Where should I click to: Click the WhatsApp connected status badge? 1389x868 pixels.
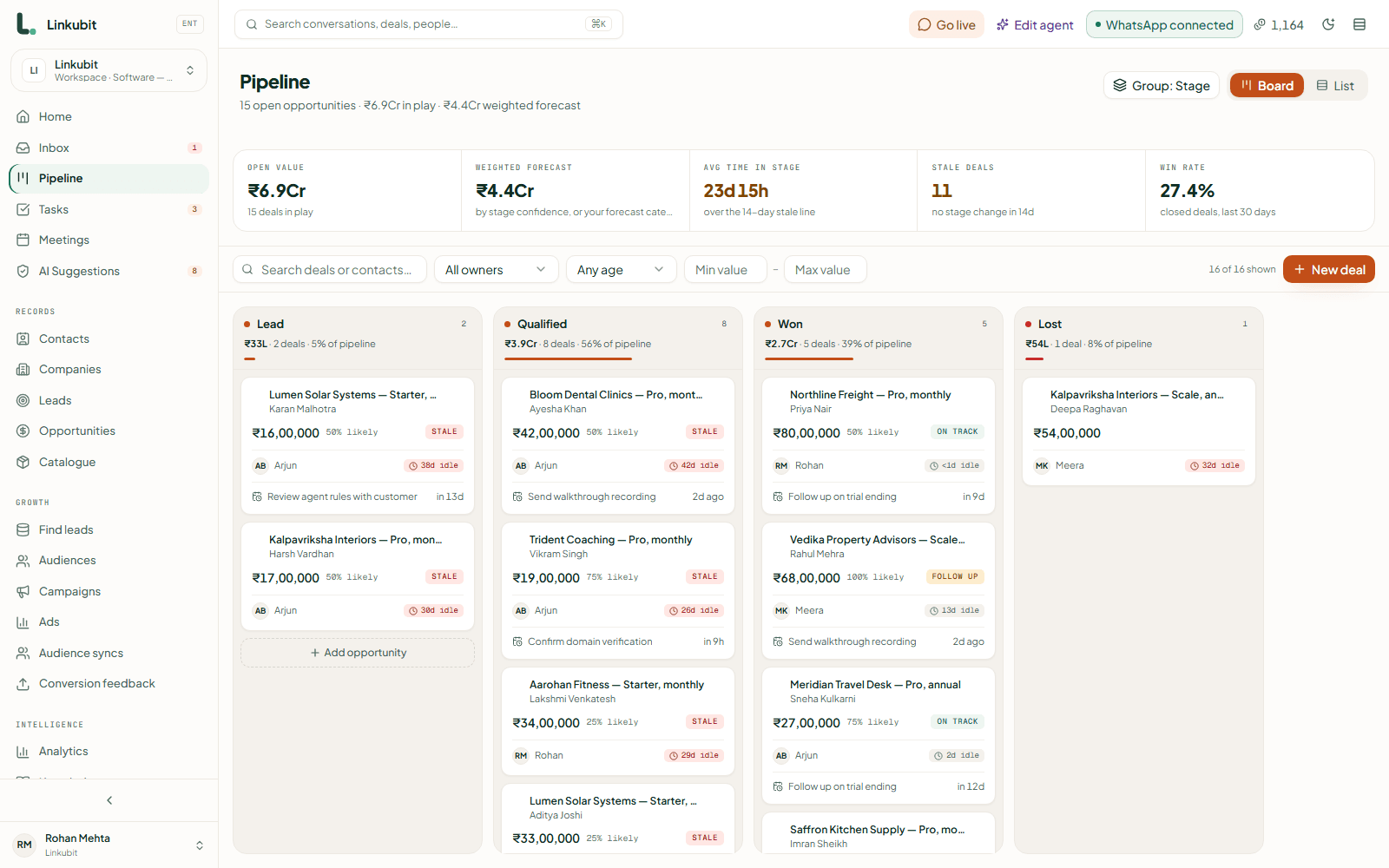coord(1164,24)
